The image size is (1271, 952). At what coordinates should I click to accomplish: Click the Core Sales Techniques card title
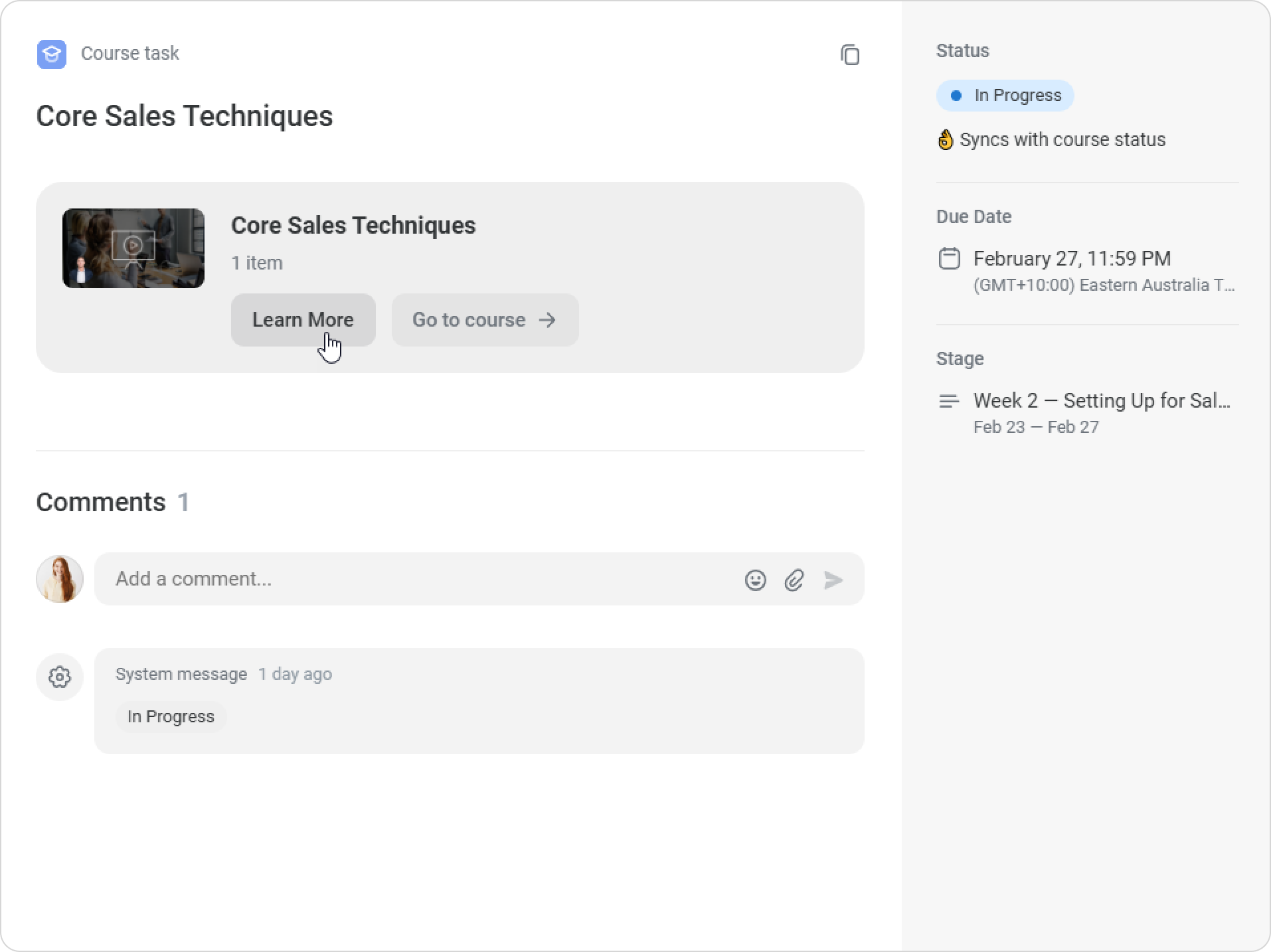click(353, 226)
